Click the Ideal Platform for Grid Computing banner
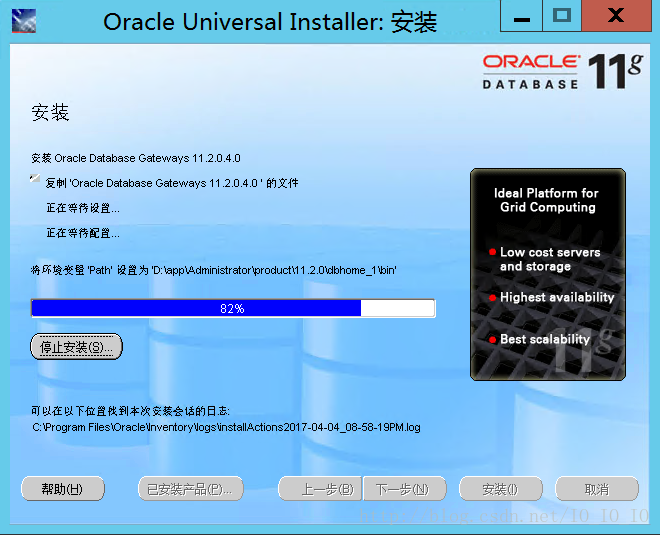Image resolution: width=660 pixels, height=536 pixels. tap(548, 275)
